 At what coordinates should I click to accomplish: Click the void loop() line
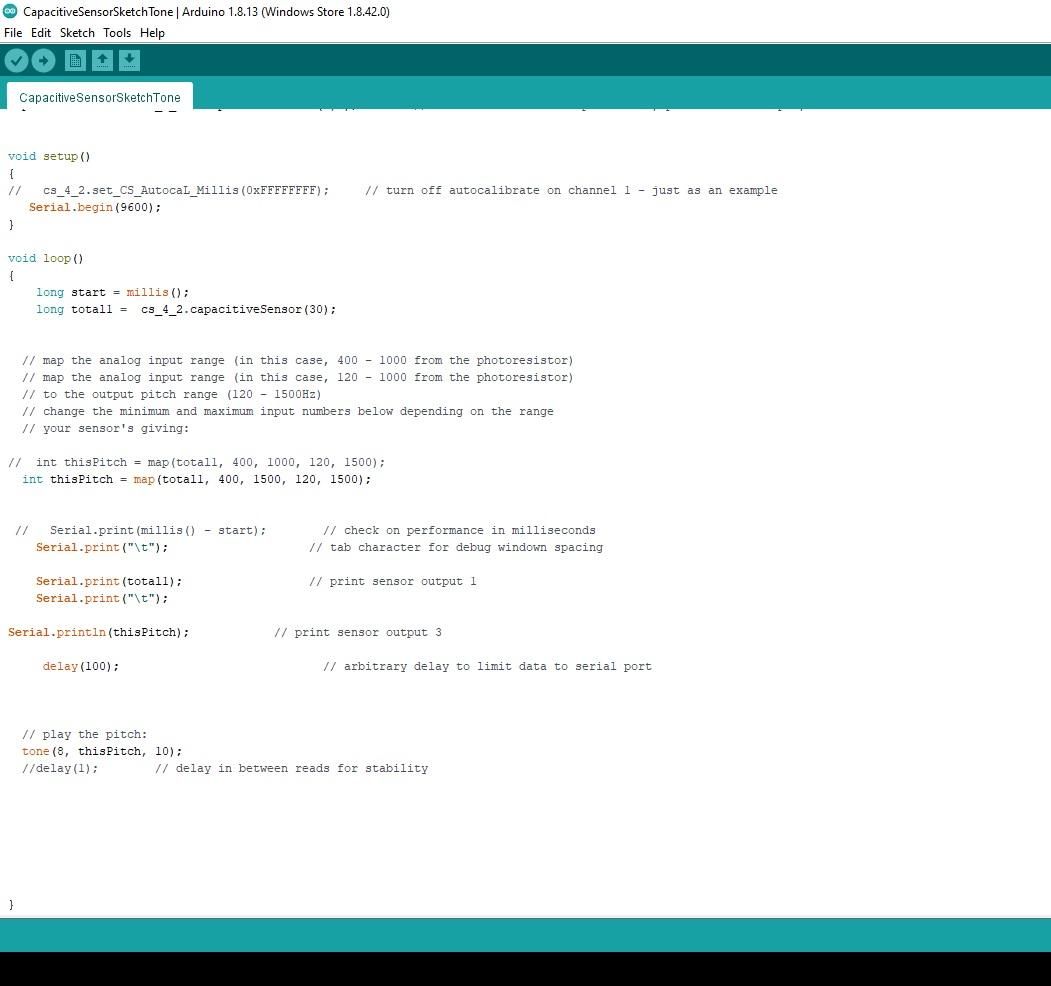[44, 258]
